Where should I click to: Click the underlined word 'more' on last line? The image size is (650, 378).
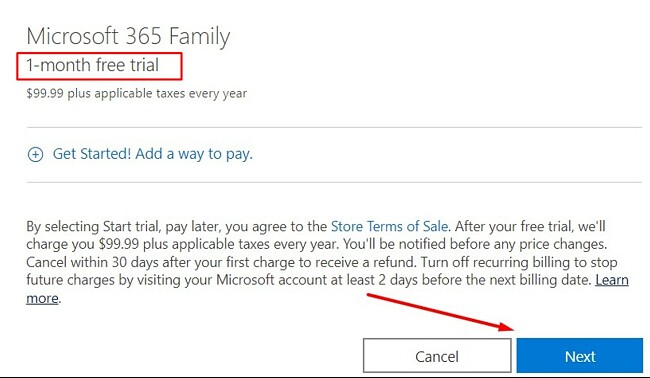(x=42, y=298)
